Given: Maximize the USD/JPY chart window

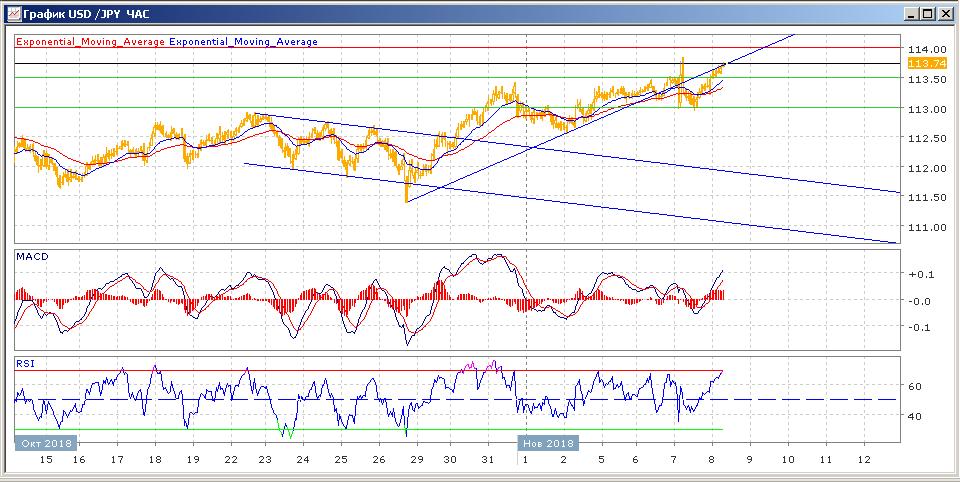Looking at the screenshot, I should pos(927,13).
